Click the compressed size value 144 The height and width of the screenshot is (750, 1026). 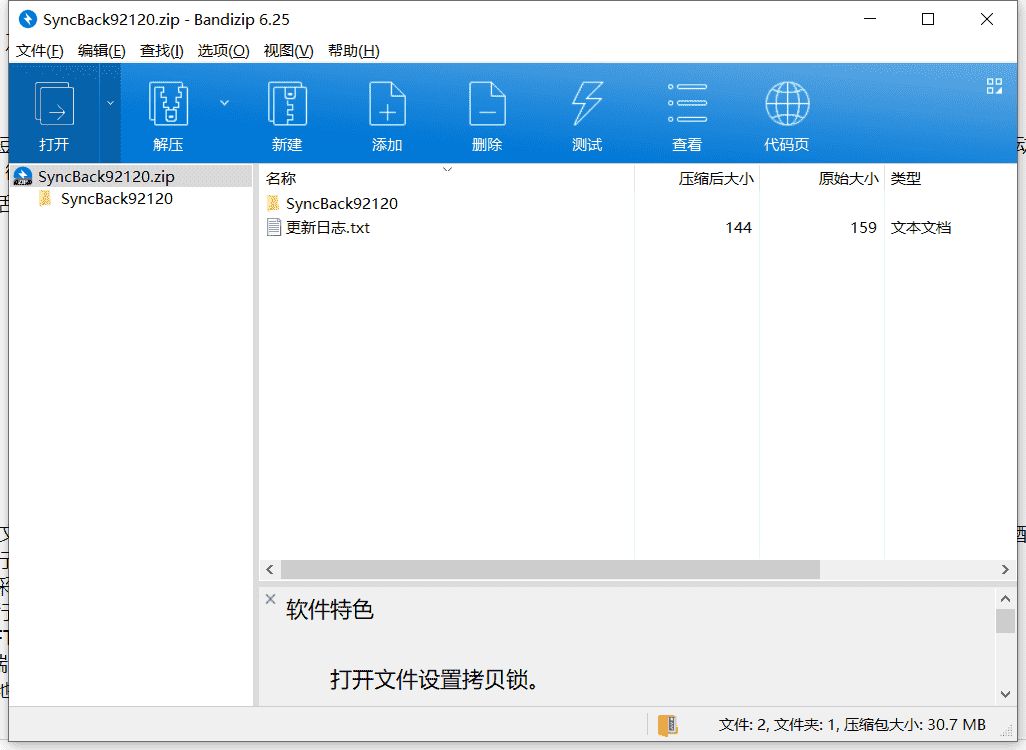pos(738,228)
